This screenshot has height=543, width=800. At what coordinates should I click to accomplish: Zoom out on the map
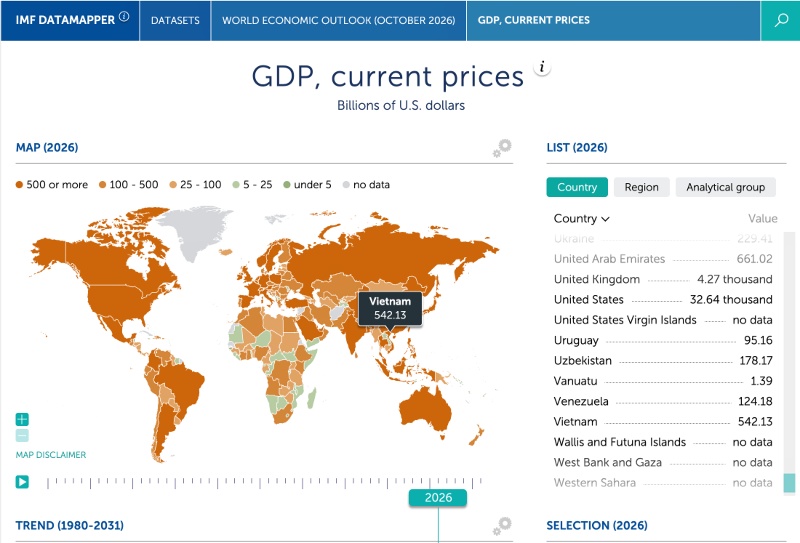[22, 435]
